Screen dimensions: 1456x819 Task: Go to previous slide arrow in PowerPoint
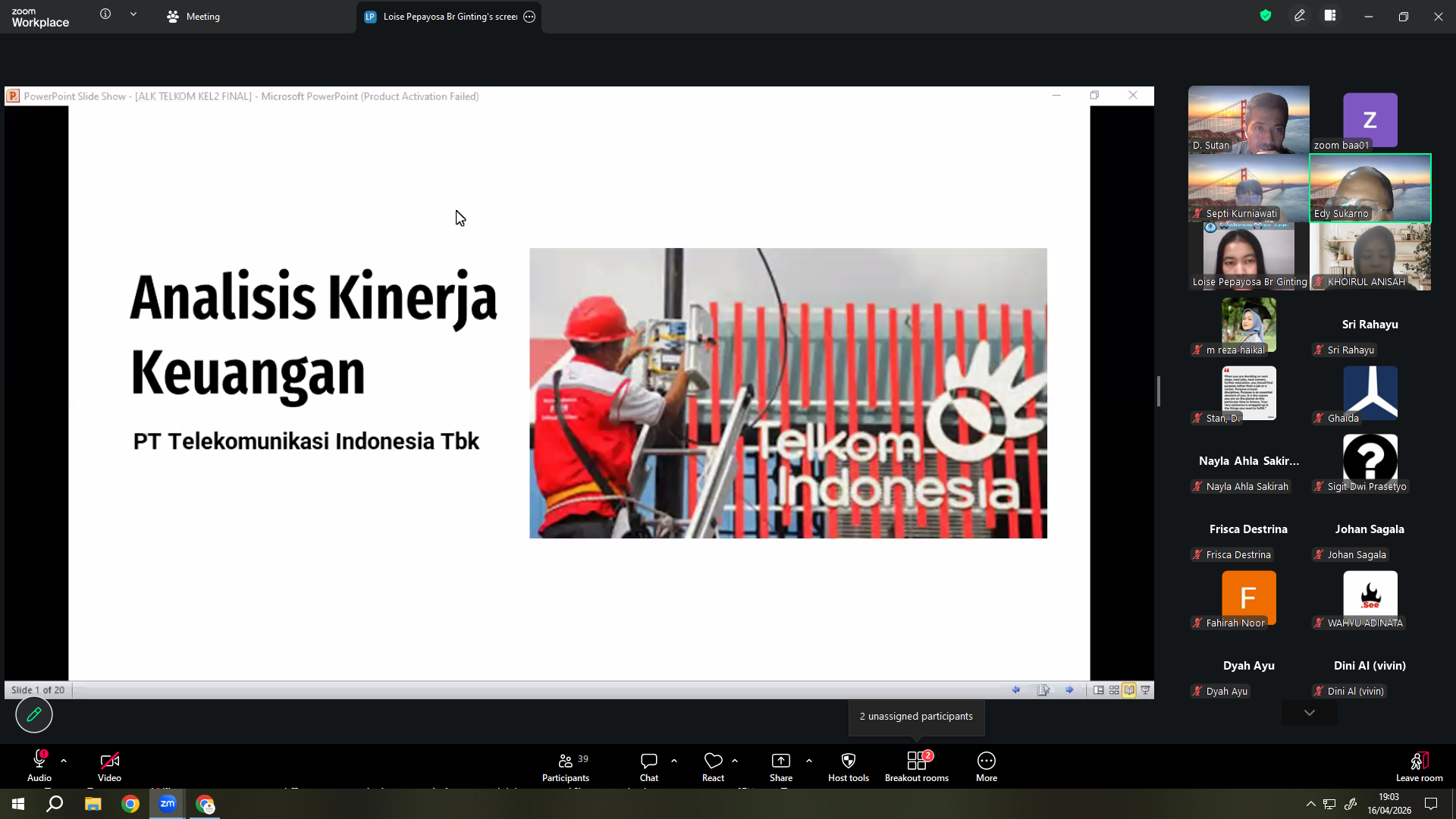pos(1016,690)
